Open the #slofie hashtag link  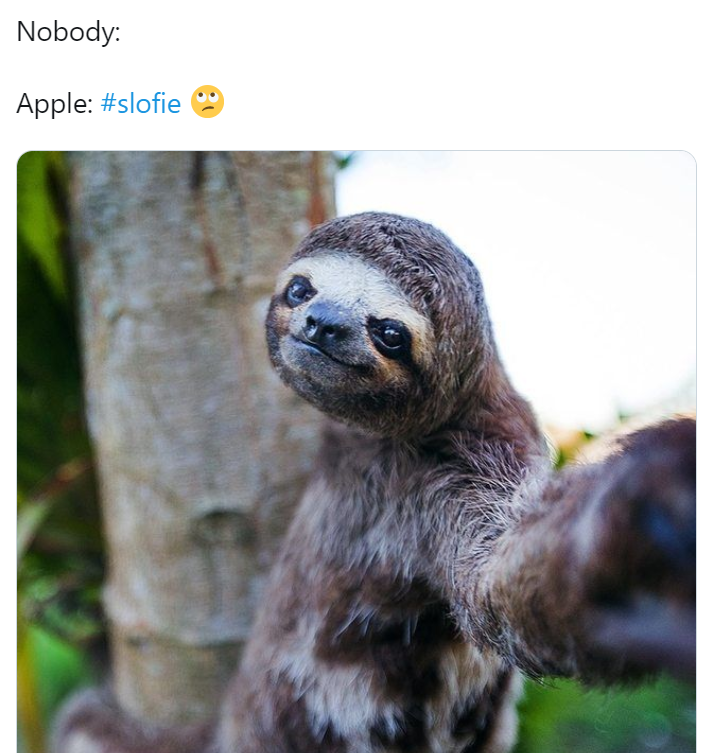pos(141,103)
